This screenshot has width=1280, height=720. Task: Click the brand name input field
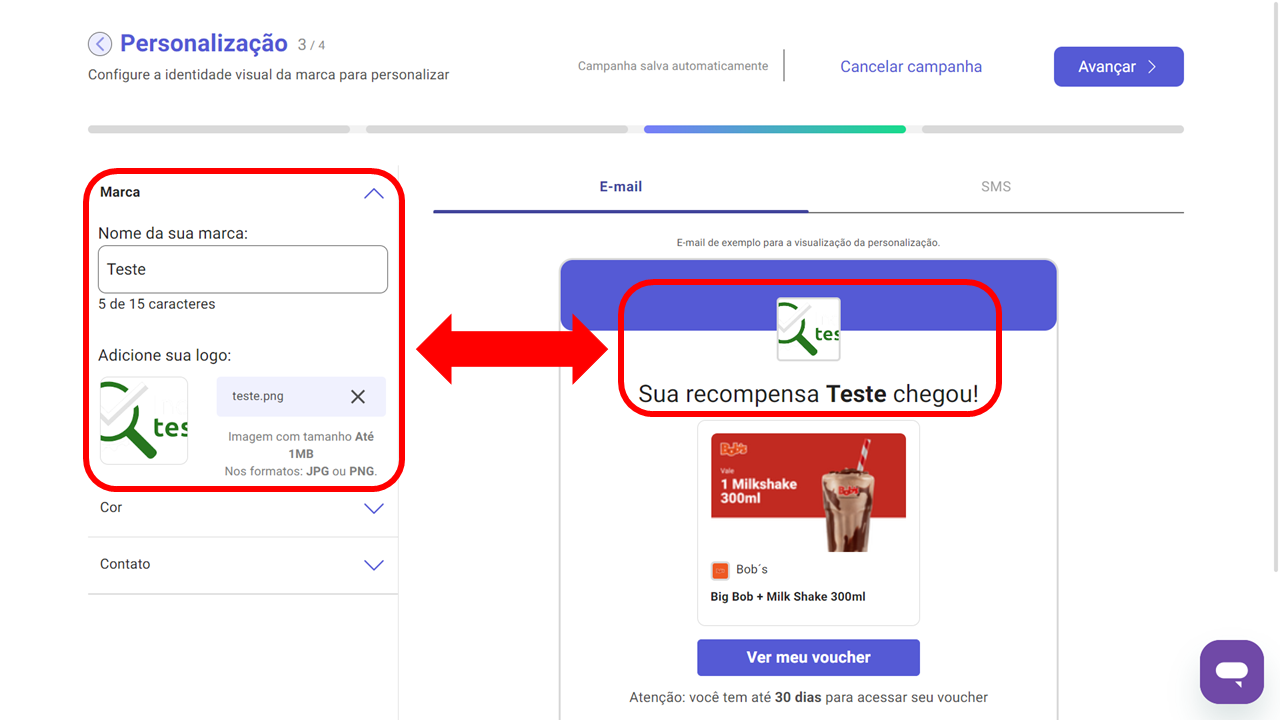[x=243, y=270]
